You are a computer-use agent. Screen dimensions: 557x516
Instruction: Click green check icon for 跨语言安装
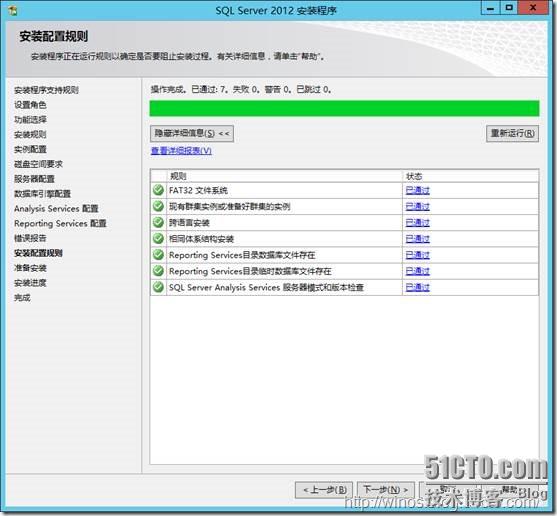[158, 222]
